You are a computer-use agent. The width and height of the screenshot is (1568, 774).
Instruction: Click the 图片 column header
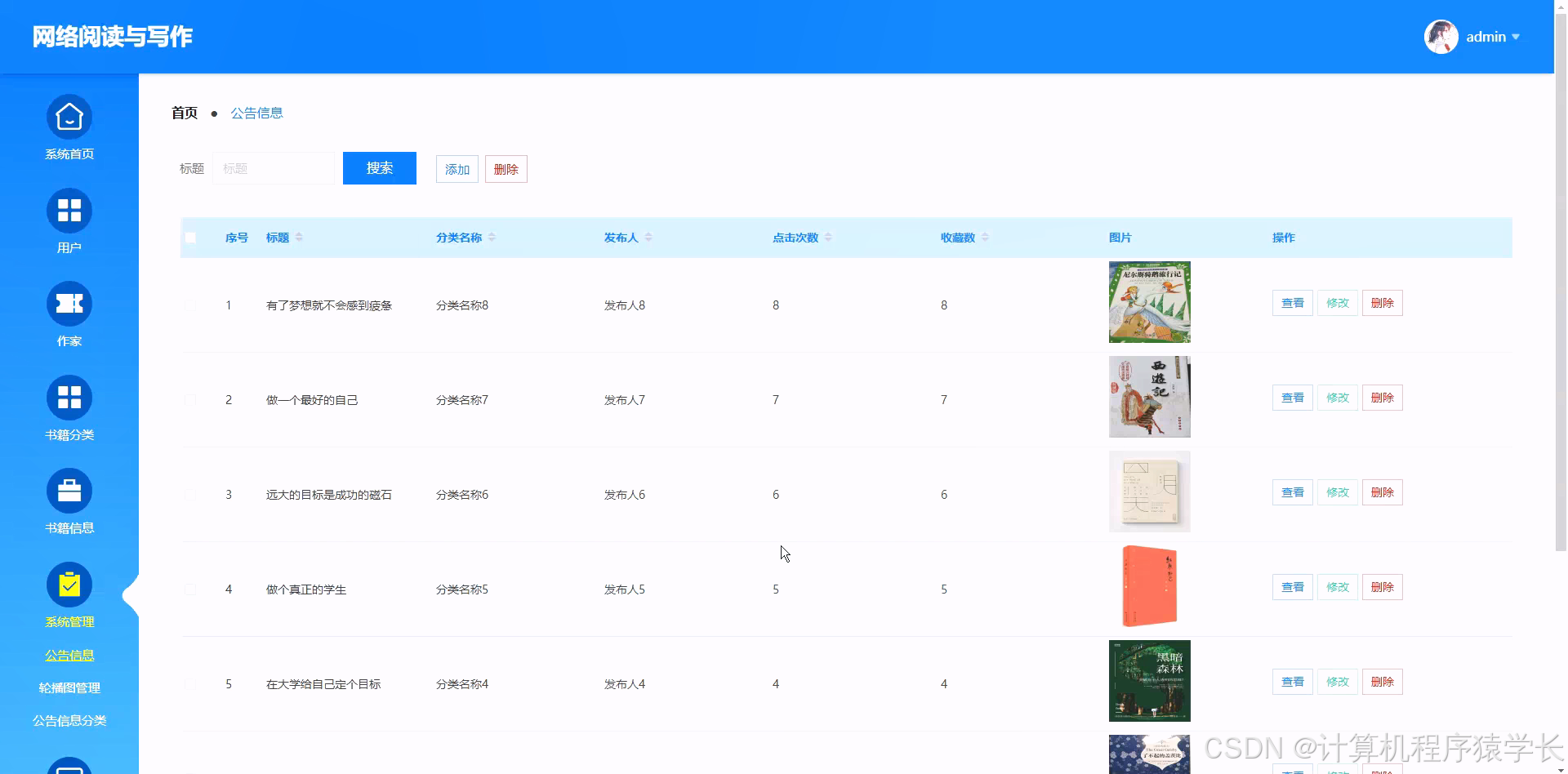click(x=1120, y=238)
